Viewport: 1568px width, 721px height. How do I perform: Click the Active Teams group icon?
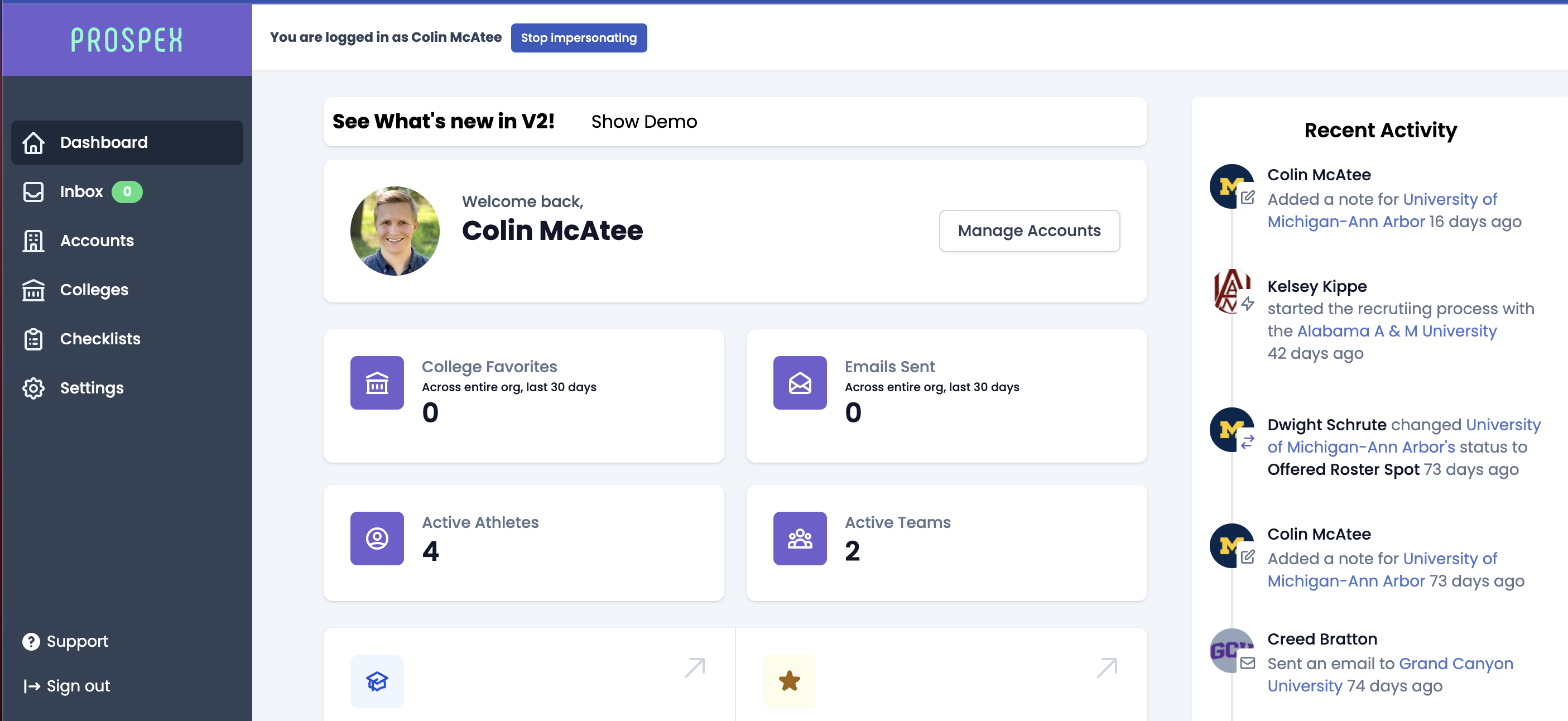pyautogui.click(x=799, y=539)
